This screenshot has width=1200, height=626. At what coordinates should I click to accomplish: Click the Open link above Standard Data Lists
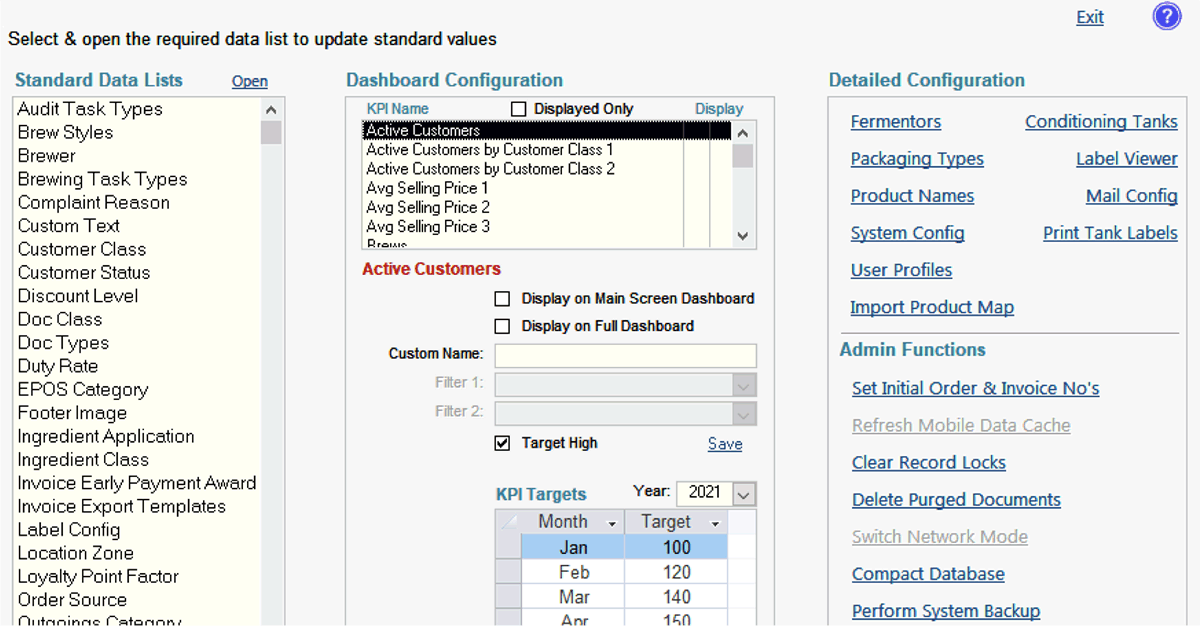tap(248, 80)
